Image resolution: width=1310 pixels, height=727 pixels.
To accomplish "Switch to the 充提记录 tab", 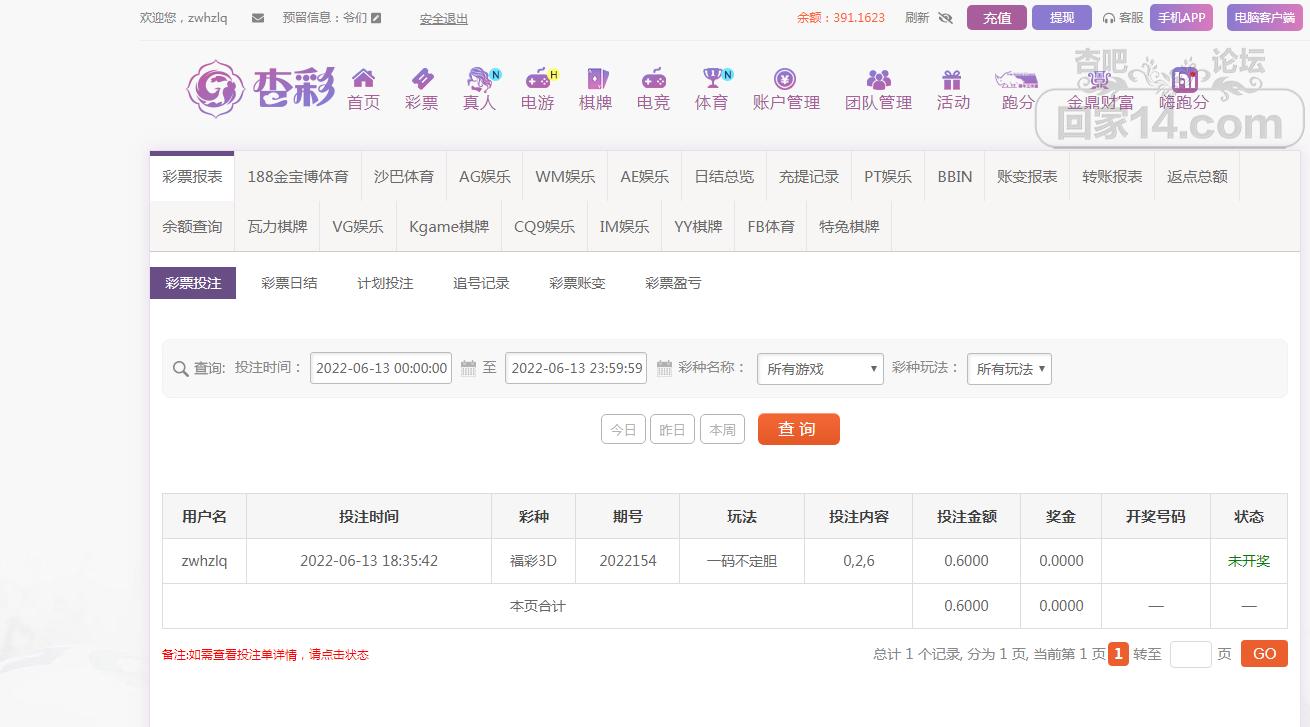I will 808,176.
